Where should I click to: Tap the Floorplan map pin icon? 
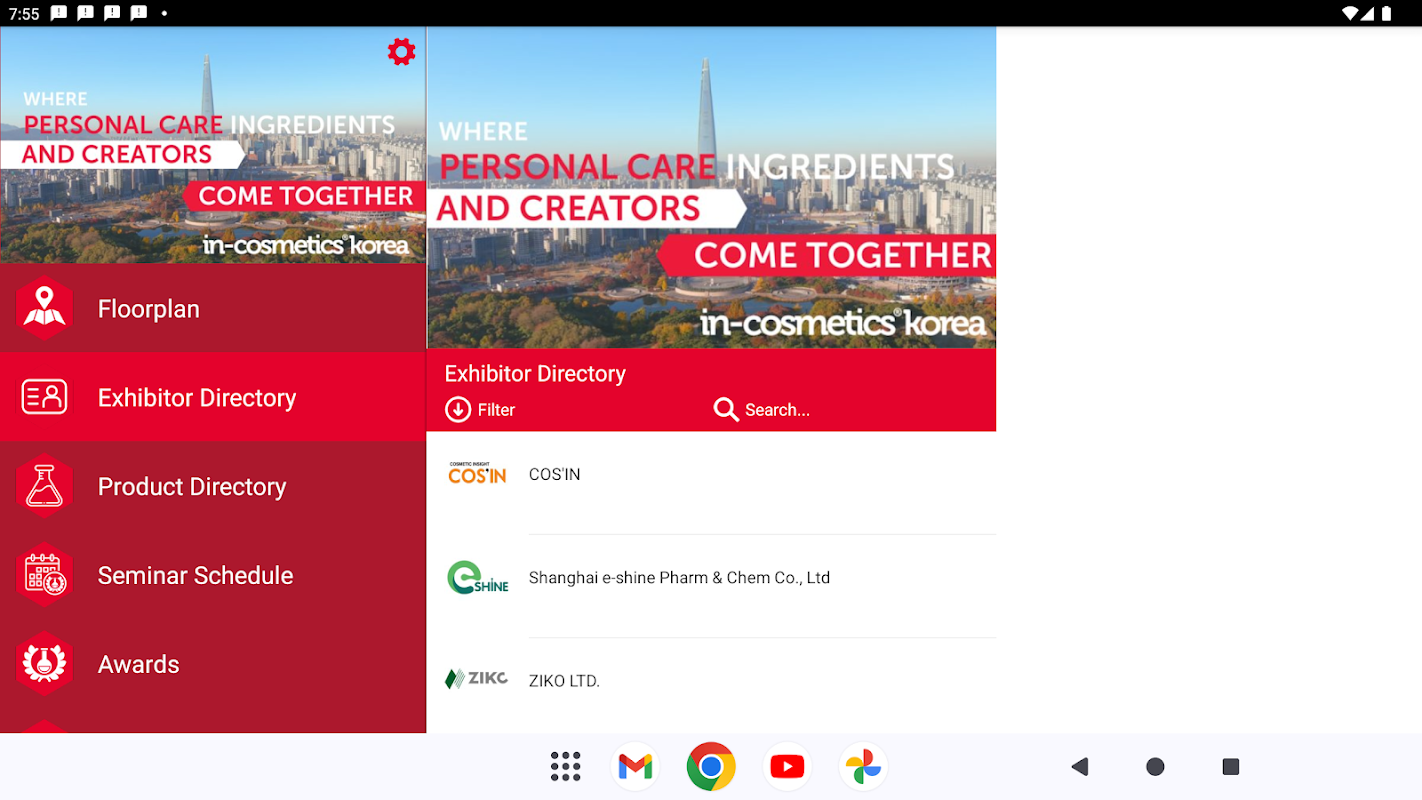[x=44, y=308]
